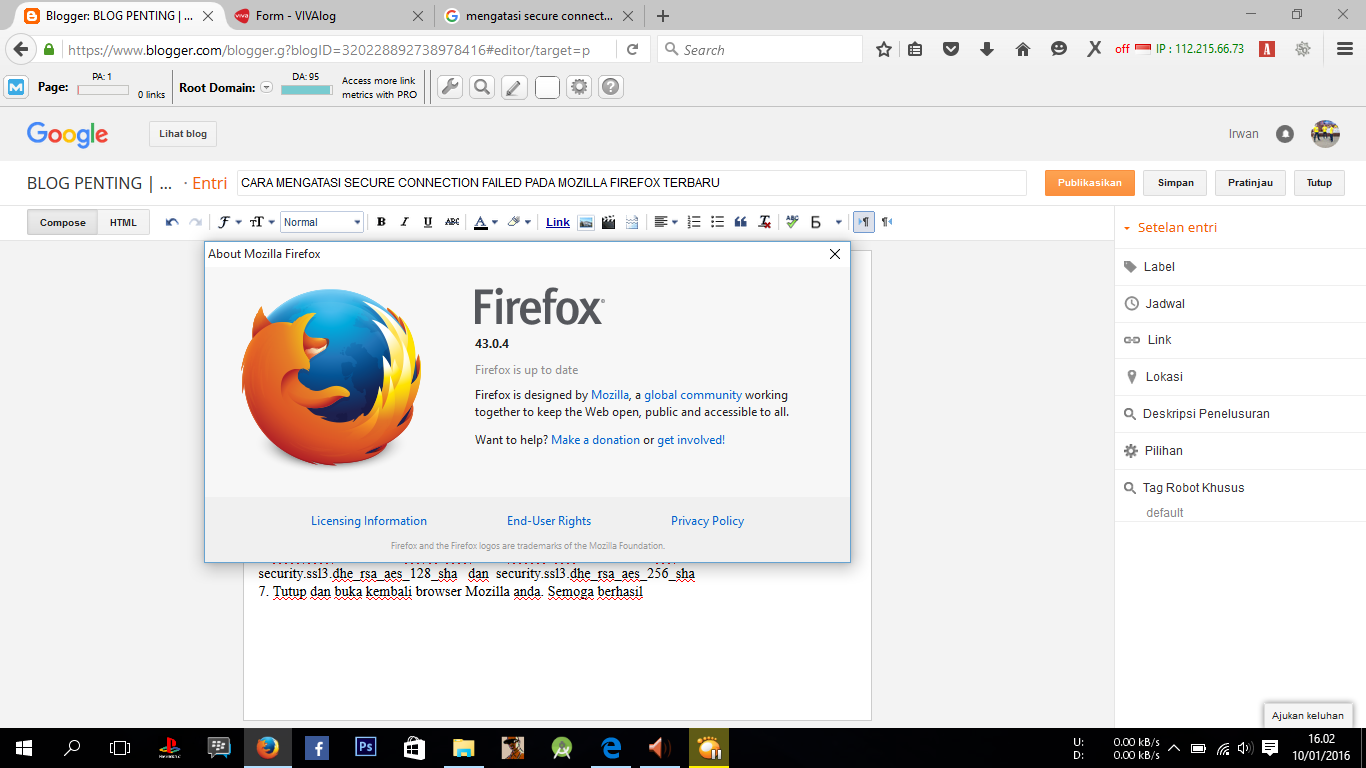
Task: Open the Normal paragraph format combo box
Action: (322, 222)
